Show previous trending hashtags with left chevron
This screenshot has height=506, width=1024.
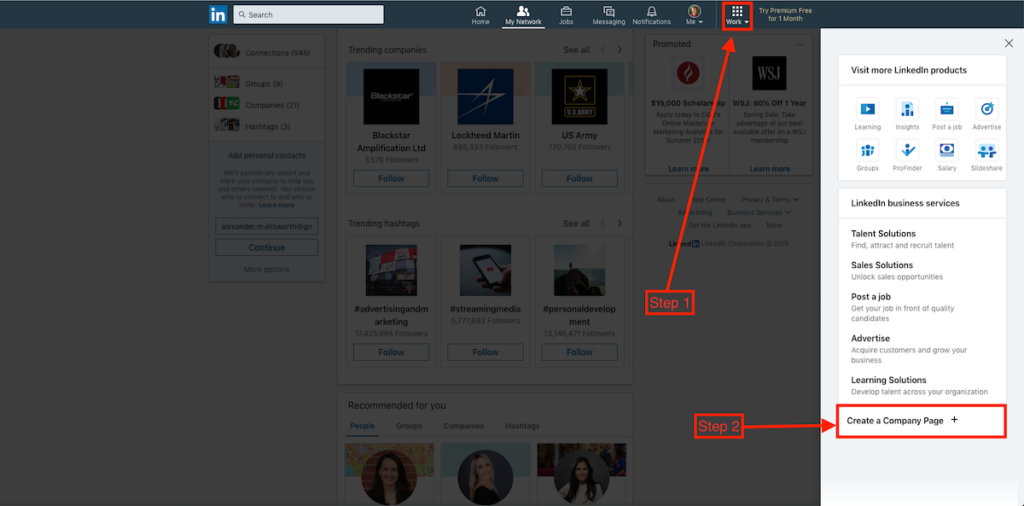pyautogui.click(x=602, y=223)
